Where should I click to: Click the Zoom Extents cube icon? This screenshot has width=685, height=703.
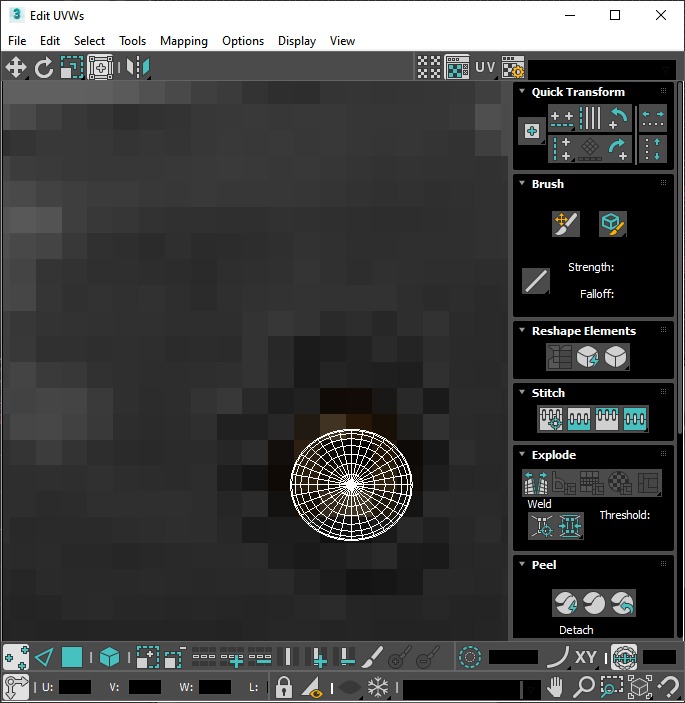[x=640, y=686]
